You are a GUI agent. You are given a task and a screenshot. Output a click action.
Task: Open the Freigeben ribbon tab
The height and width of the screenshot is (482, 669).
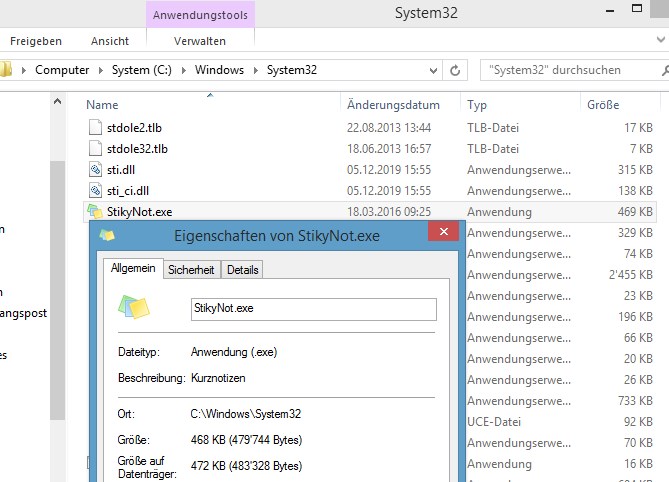click(x=36, y=41)
